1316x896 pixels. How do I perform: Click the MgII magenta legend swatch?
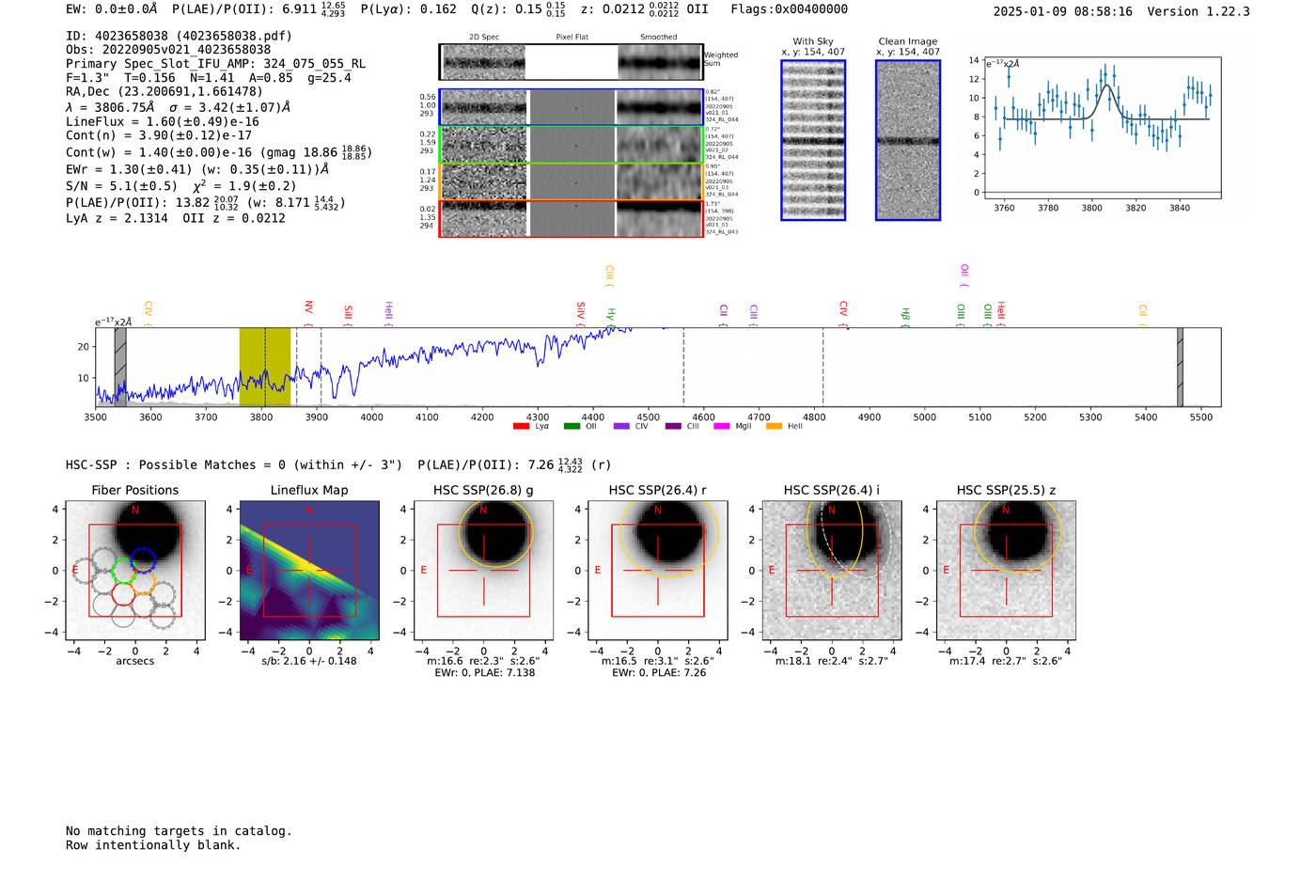[722, 426]
